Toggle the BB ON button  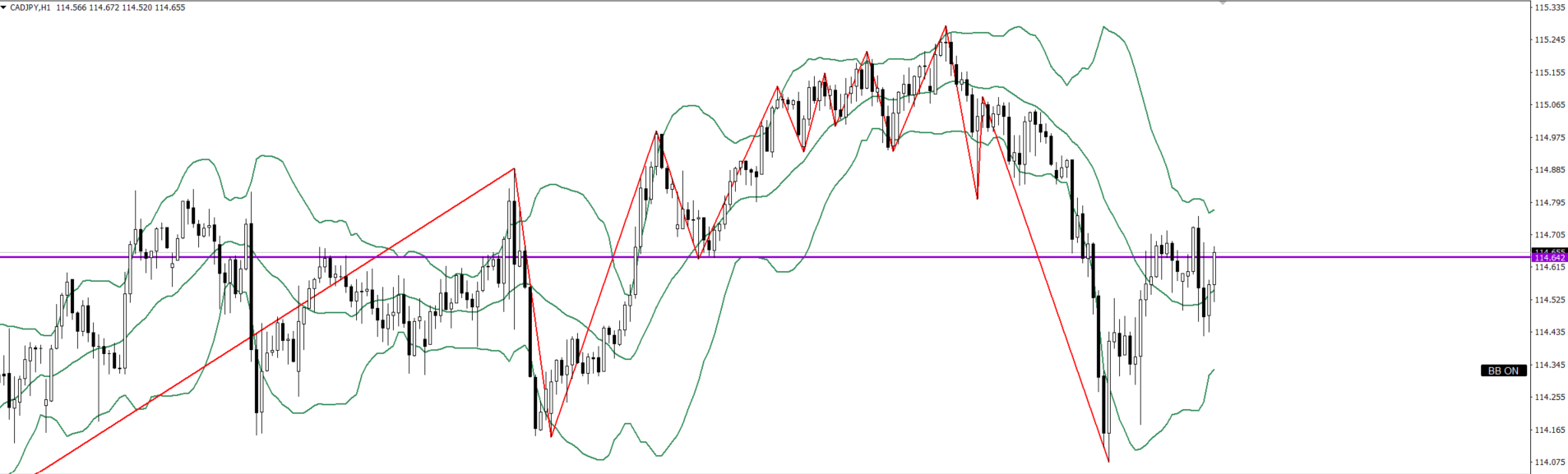1503,370
